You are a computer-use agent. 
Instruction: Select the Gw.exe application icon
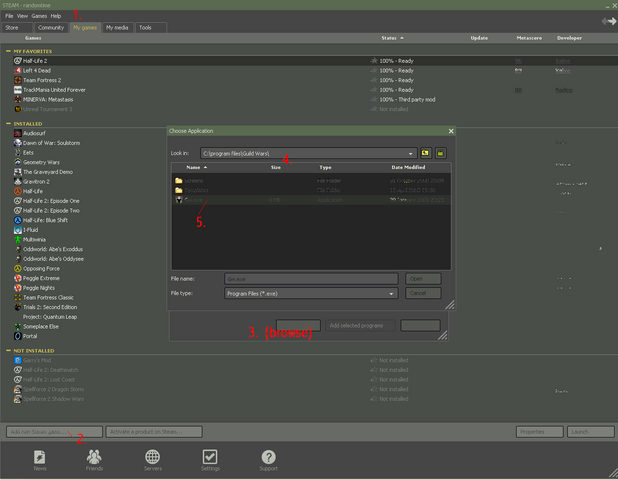click(x=179, y=200)
